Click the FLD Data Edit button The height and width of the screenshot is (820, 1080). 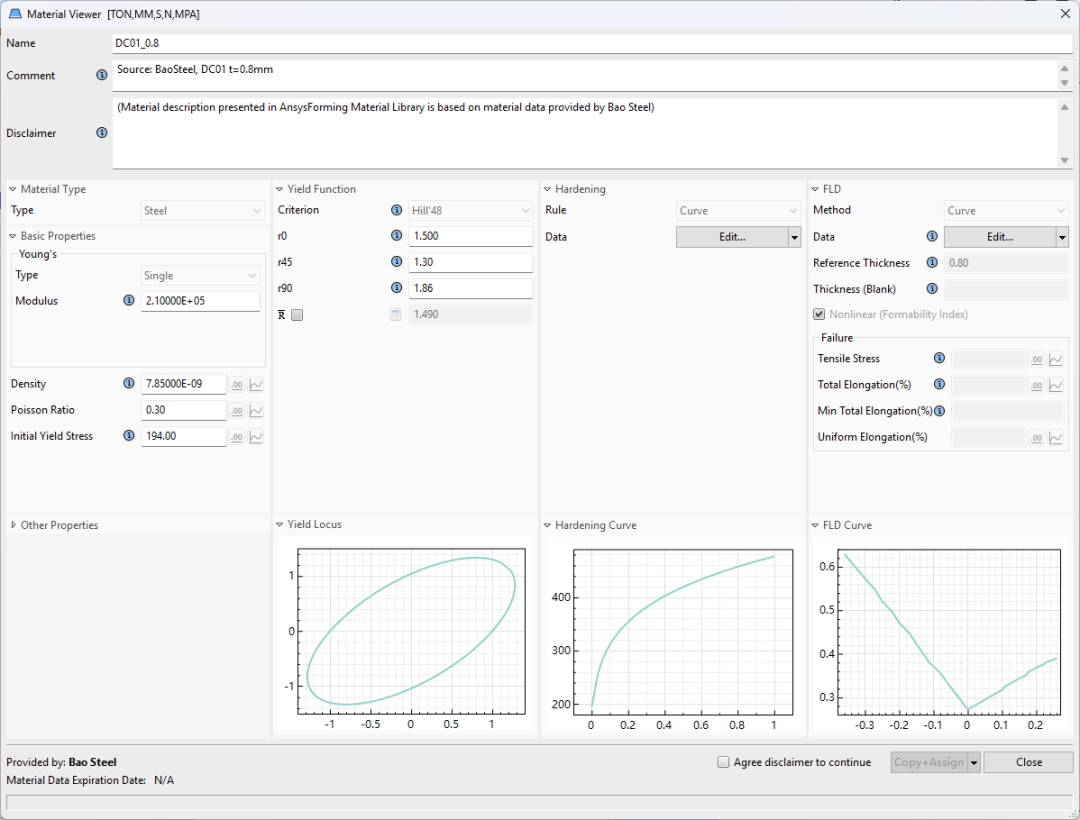click(999, 237)
